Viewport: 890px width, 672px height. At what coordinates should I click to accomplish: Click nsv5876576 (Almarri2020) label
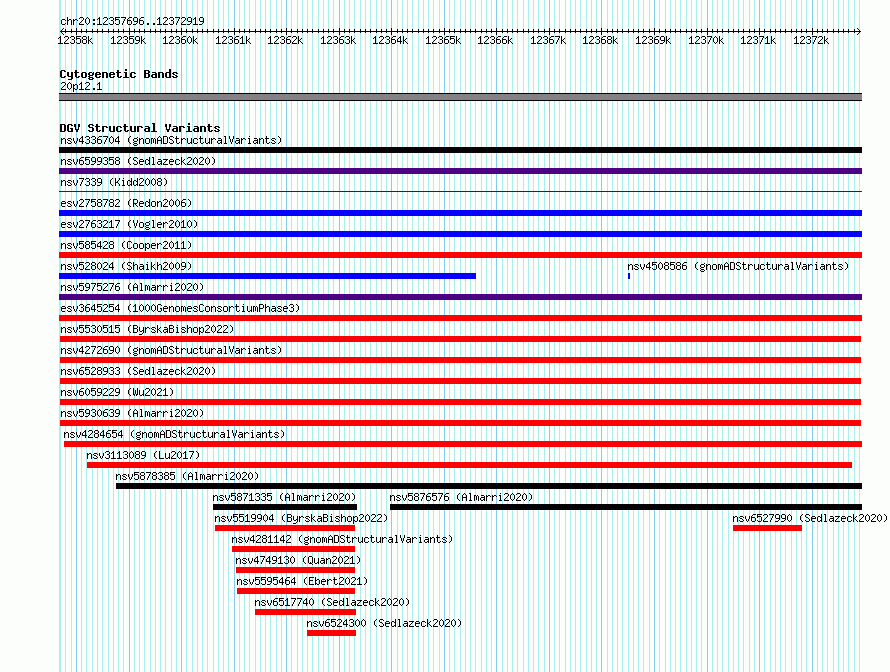pyautogui.click(x=461, y=497)
